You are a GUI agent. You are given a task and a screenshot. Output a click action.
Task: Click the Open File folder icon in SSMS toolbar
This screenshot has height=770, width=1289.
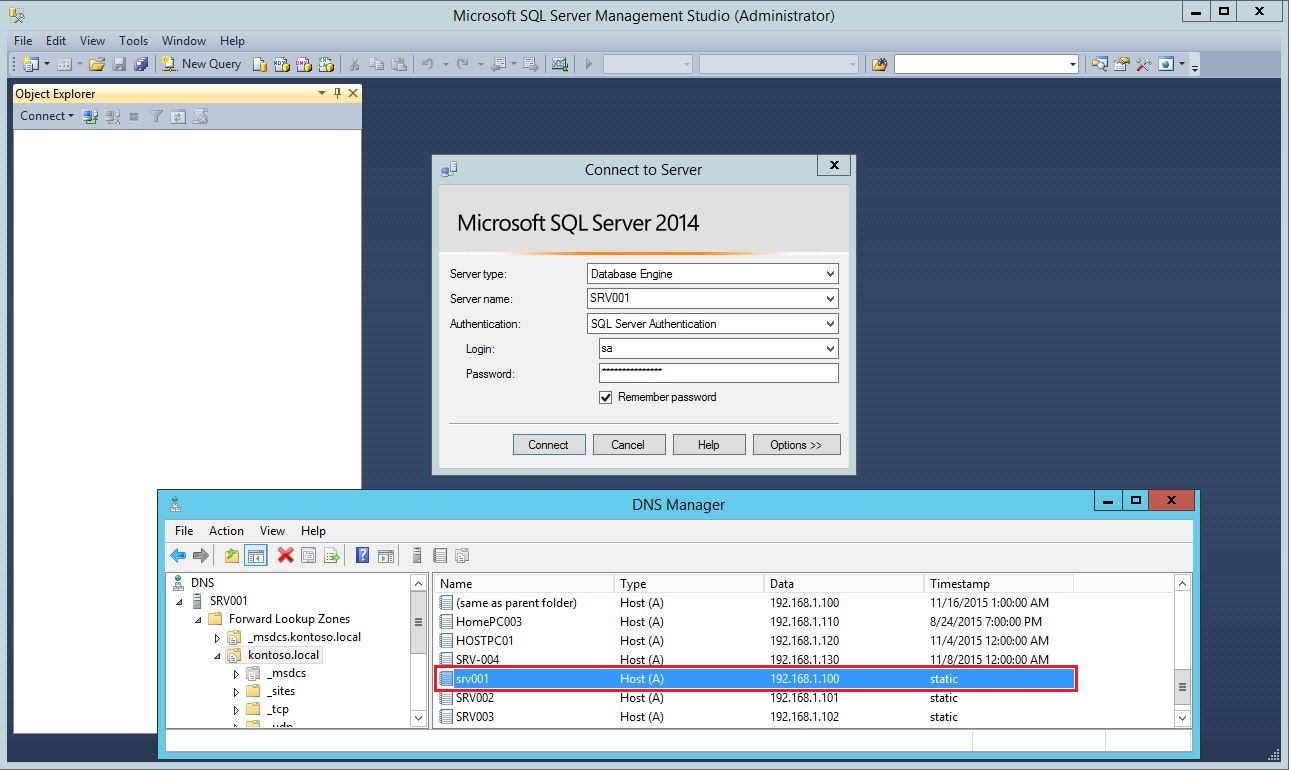coord(97,64)
